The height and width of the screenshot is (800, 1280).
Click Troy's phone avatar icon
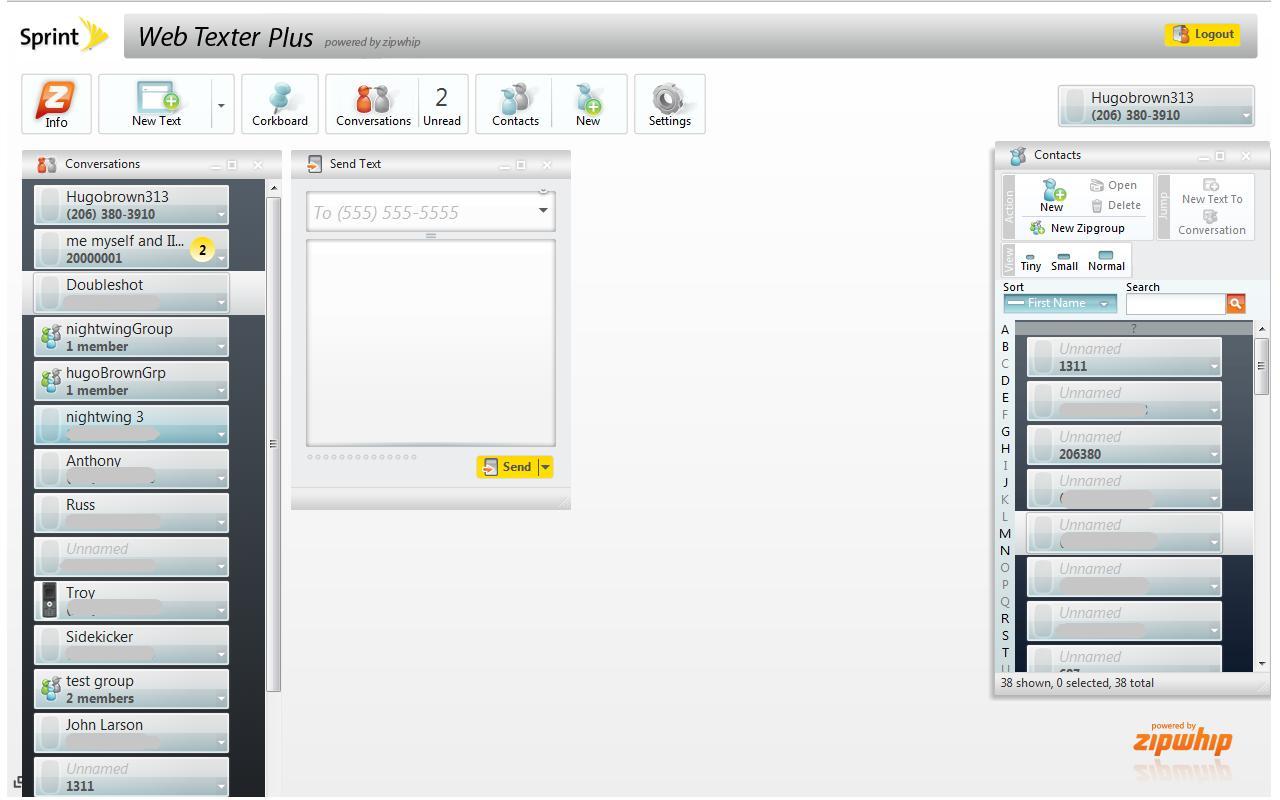point(49,601)
